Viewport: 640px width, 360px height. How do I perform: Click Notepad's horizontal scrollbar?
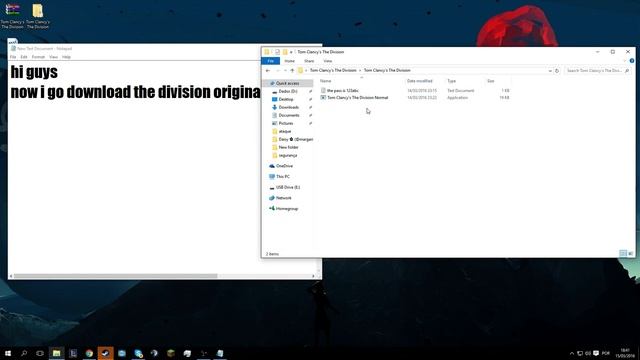click(x=115, y=276)
